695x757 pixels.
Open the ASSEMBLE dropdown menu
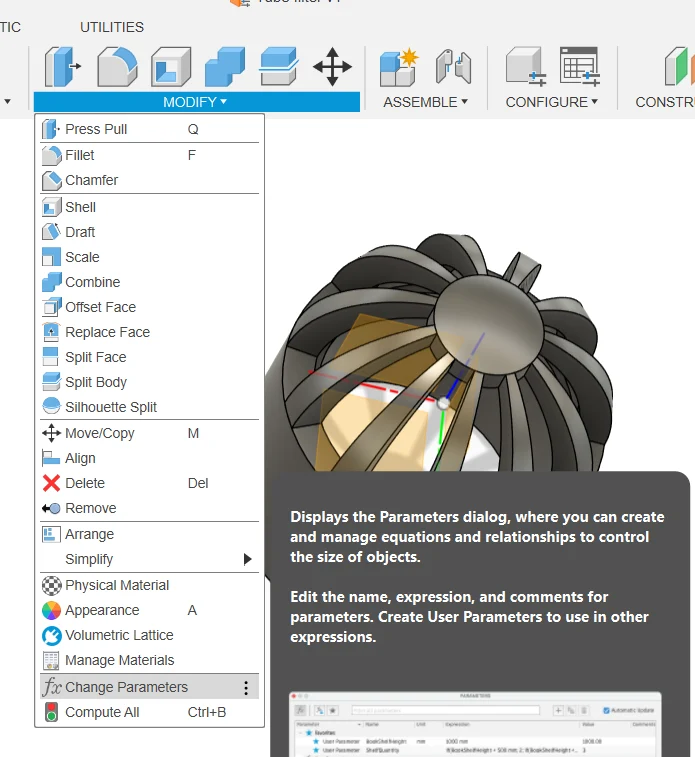pyautogui.click(x=425, y=102)
